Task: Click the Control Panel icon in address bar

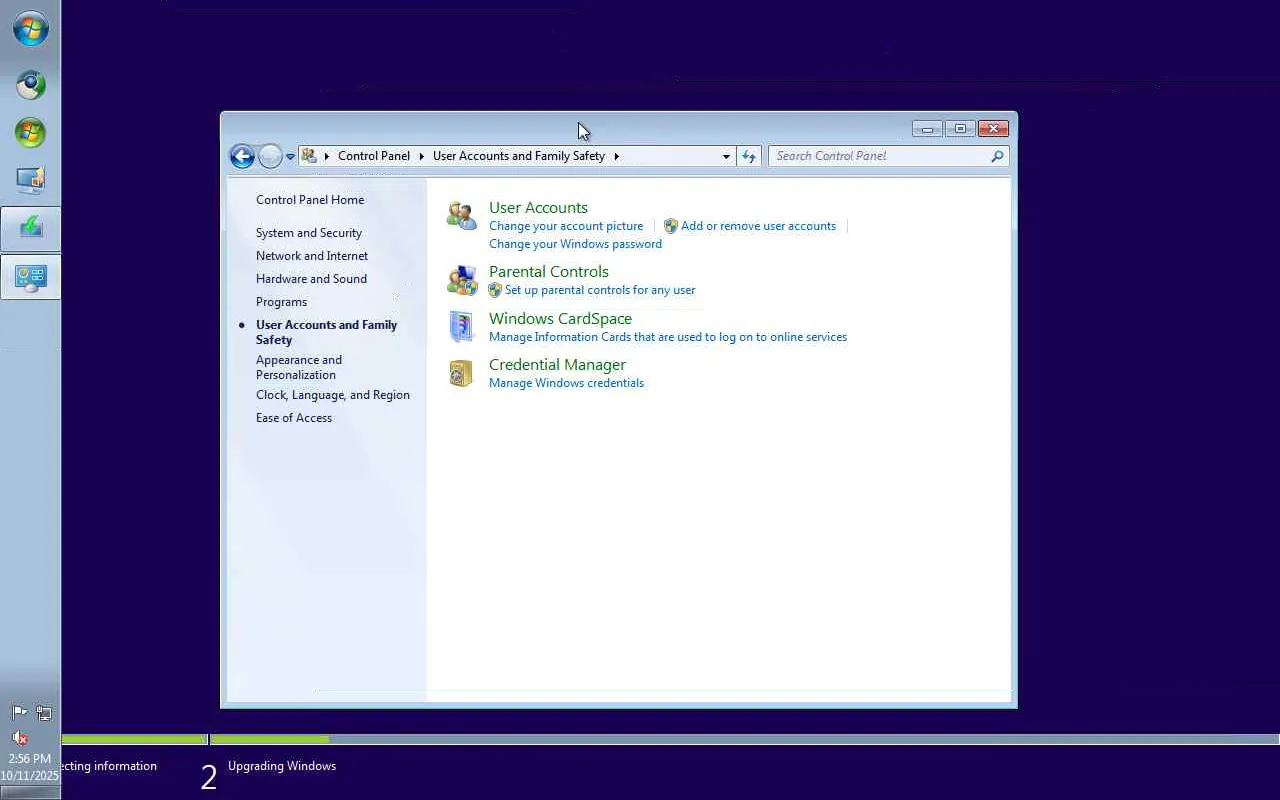Action: point(309,156)
